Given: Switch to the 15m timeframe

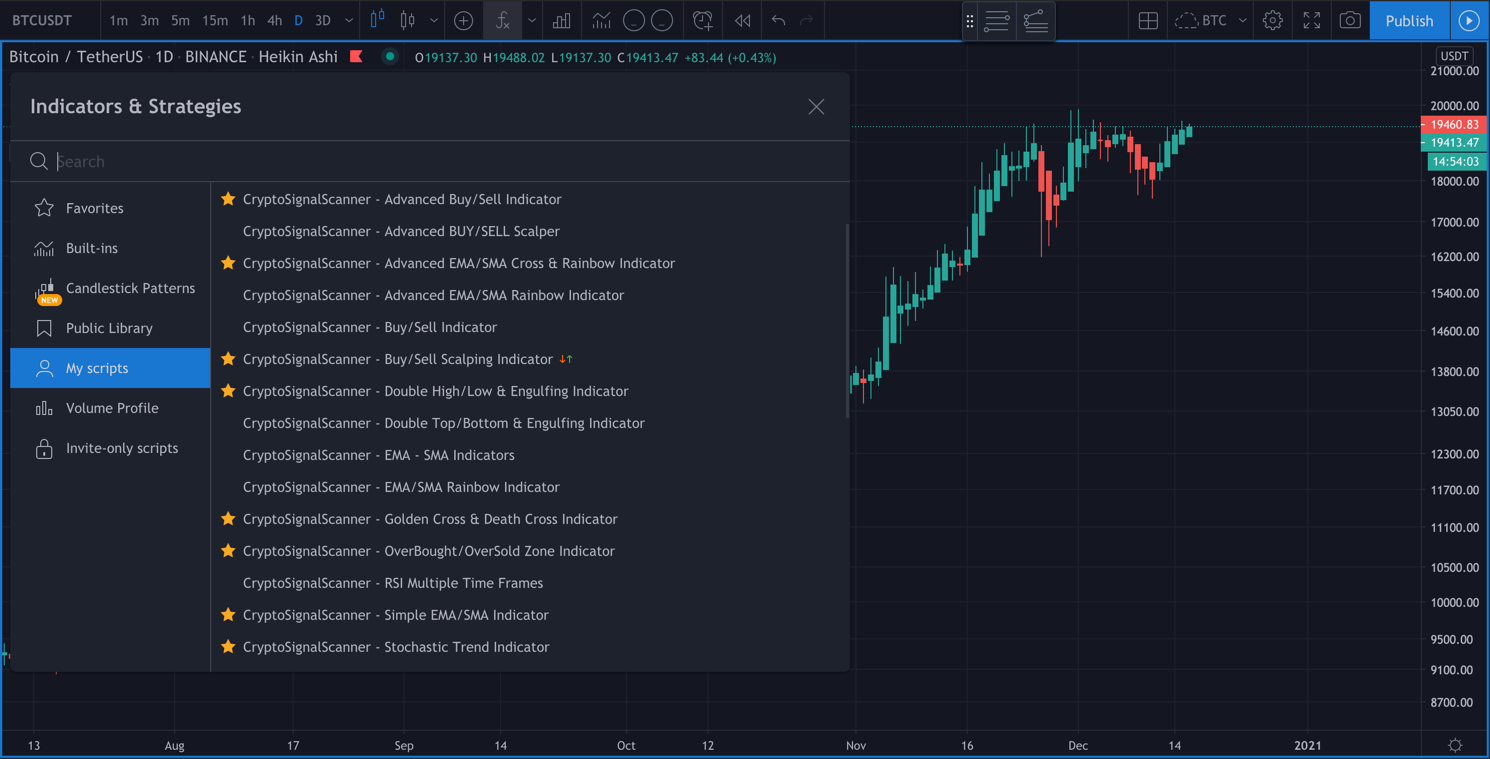Looking at the screenshot, I should coord(214,20).
